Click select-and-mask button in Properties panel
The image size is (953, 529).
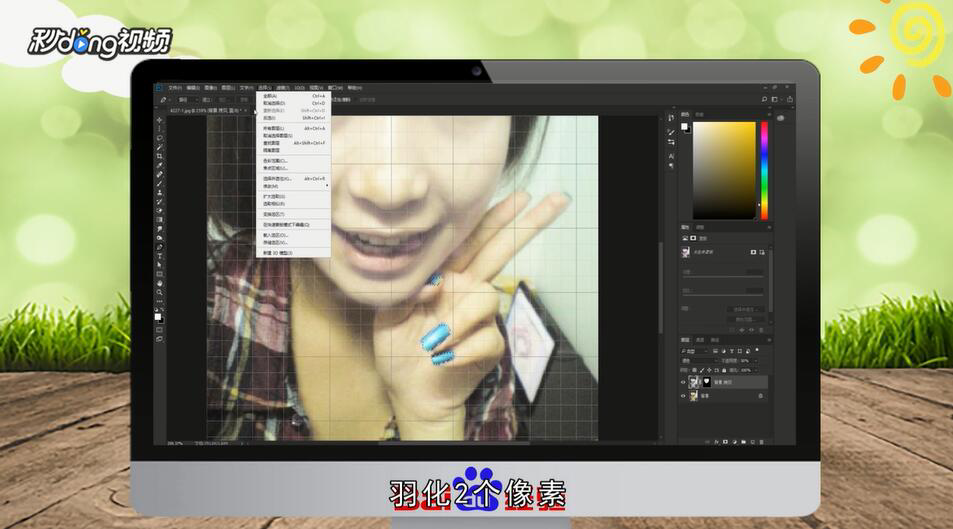click(746, 309)
